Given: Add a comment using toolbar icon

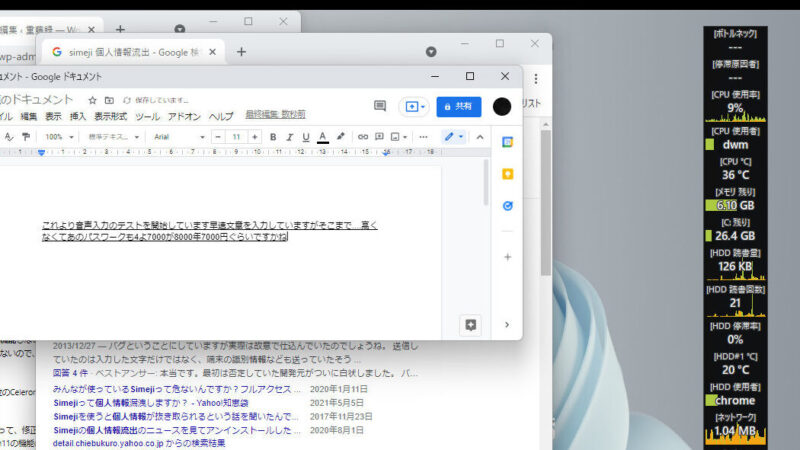Looking at the screenshot, I should pos(379,137).
